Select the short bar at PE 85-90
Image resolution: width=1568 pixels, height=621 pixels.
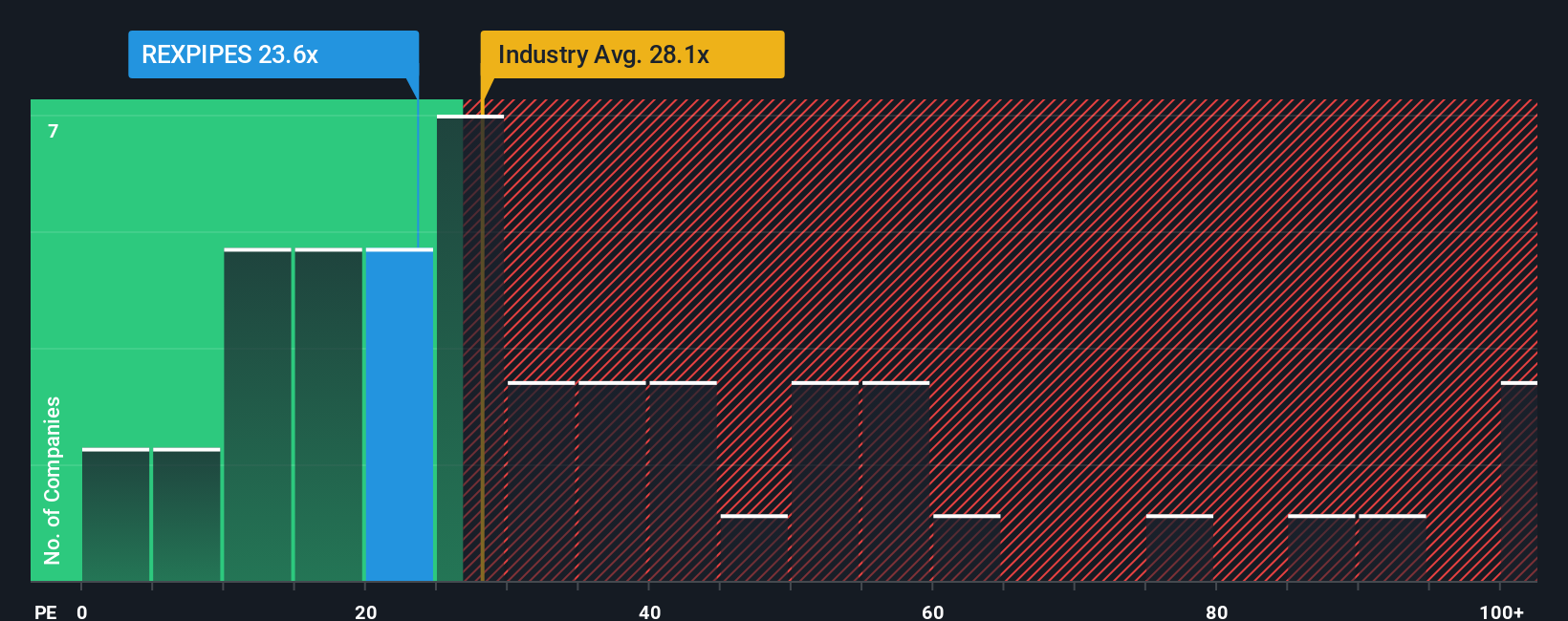(x=1321, y=548)
